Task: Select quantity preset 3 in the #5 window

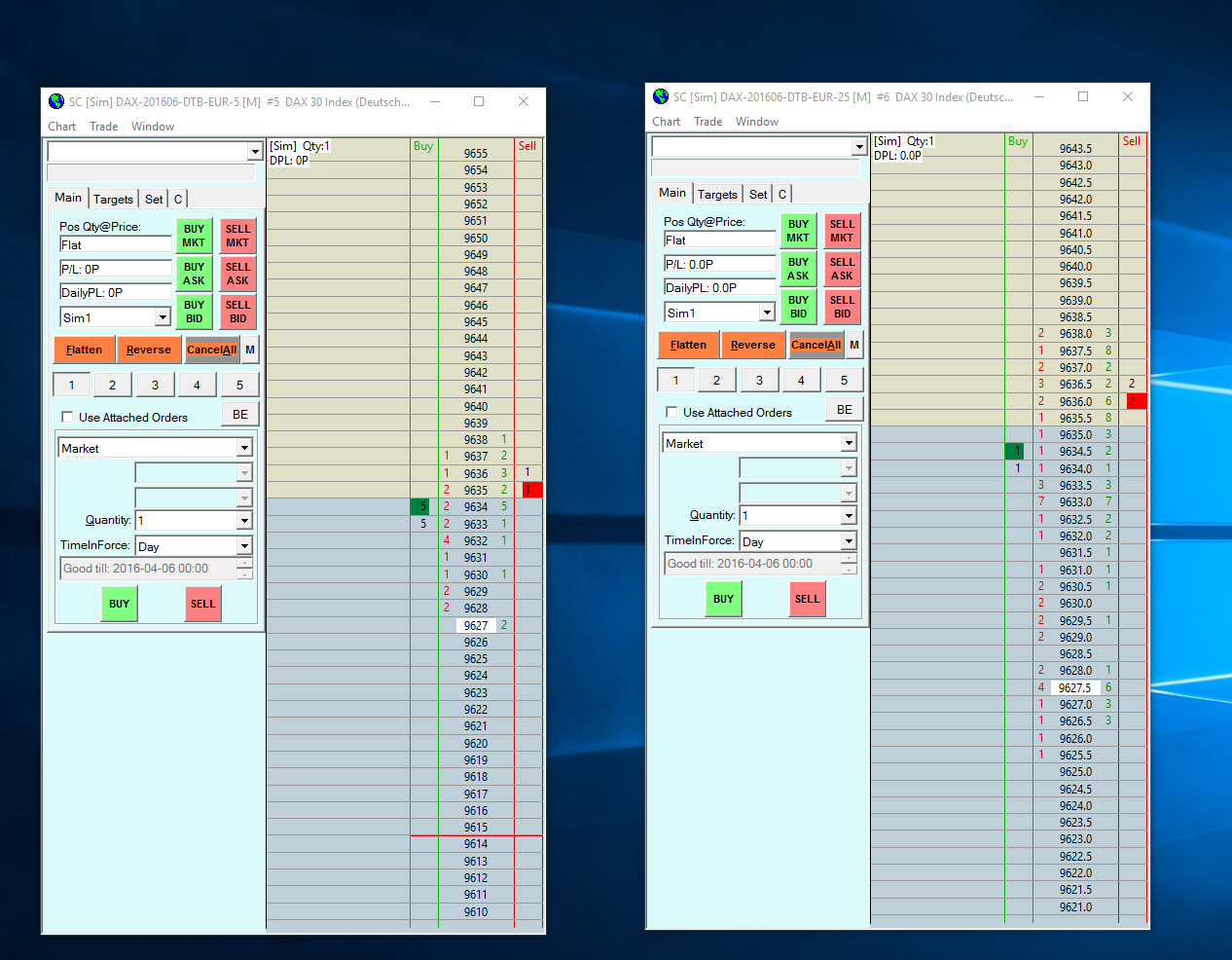Action: click(x=155, y=385)
